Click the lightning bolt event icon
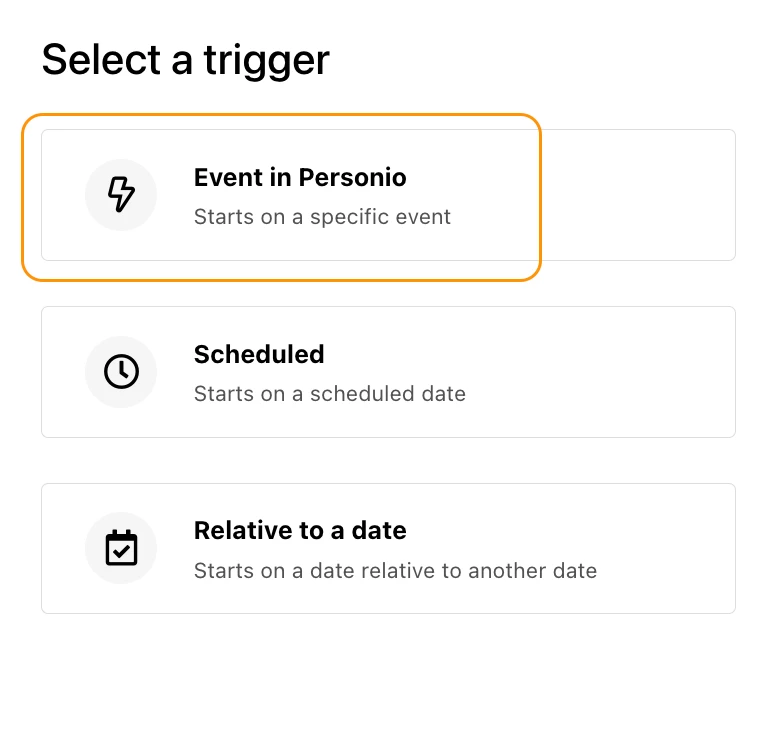Viewport: 767px width, 734px height. (121, 194)
